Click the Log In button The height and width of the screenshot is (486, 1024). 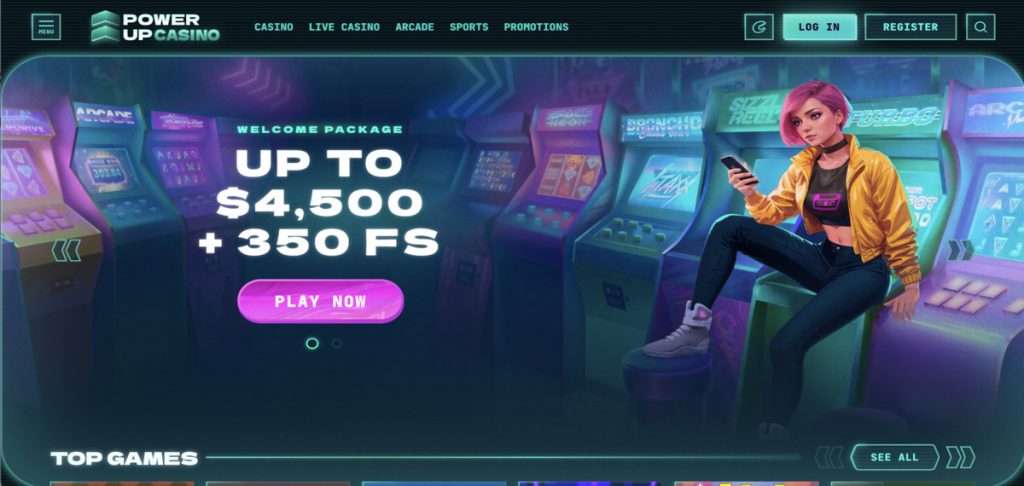point(820,27)
